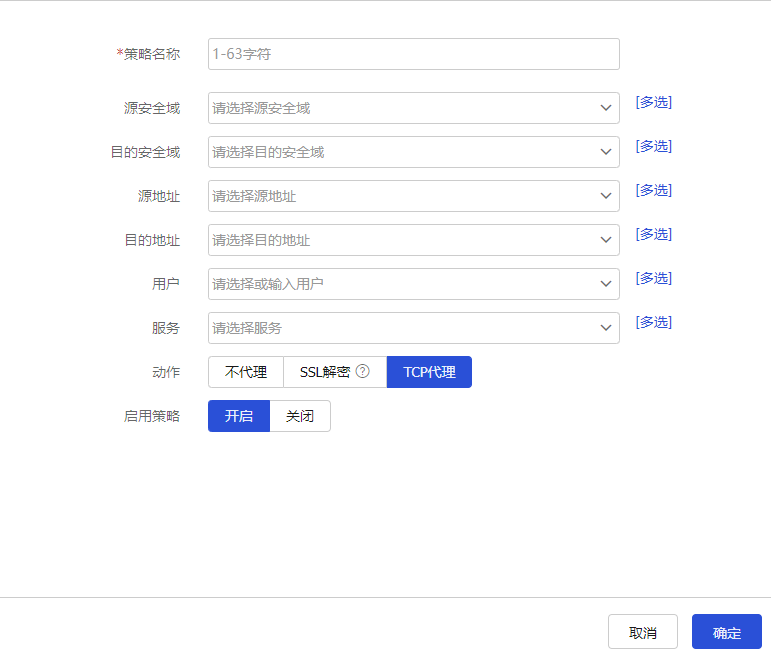Open 多选 for 目的地址
Image resolution: width=771 pixels, height=663 pixels.
click(653, 234)
